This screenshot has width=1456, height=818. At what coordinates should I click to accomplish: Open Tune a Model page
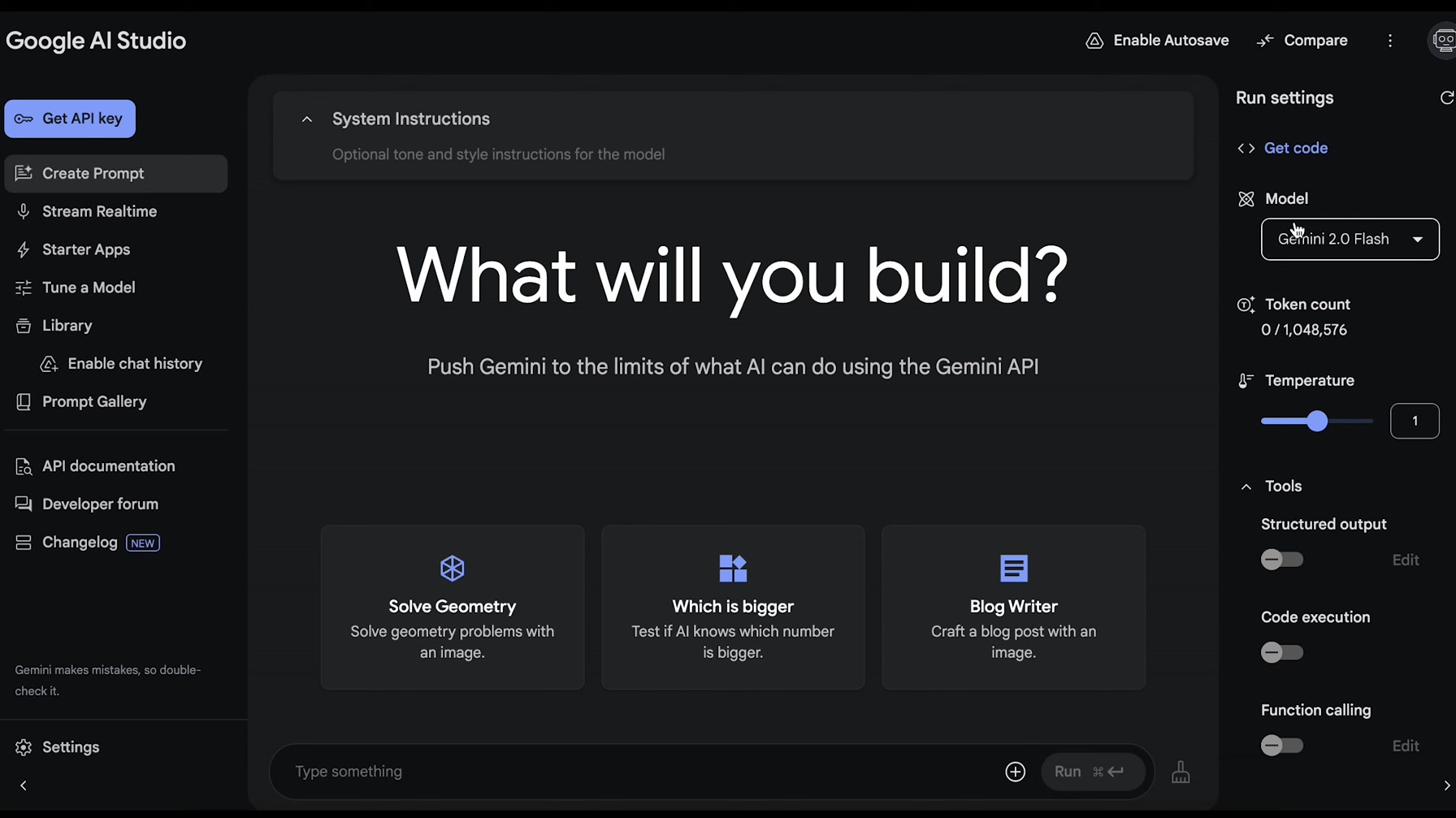pos(116,288)
